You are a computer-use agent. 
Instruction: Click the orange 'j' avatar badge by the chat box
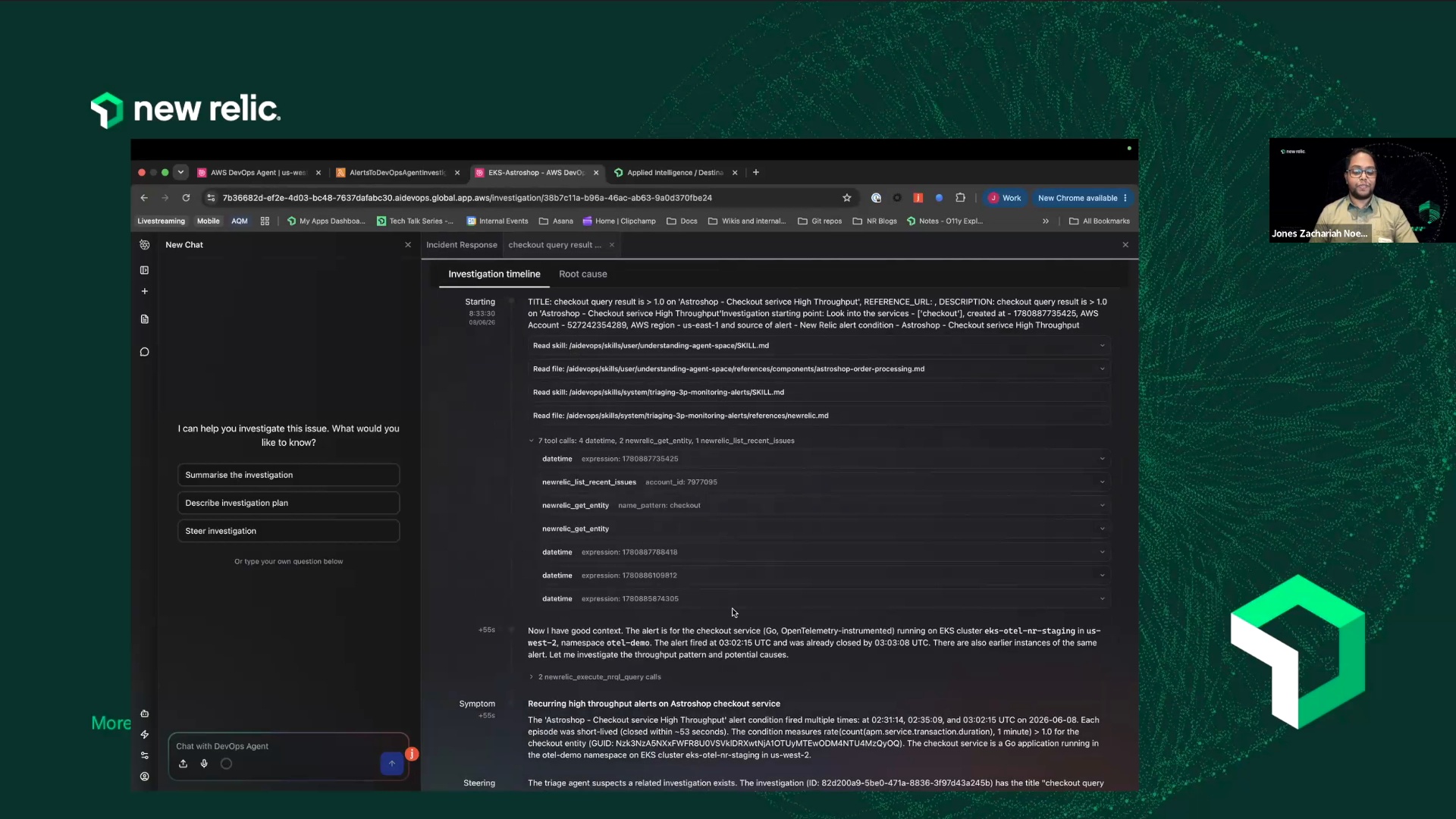(412, 754)
